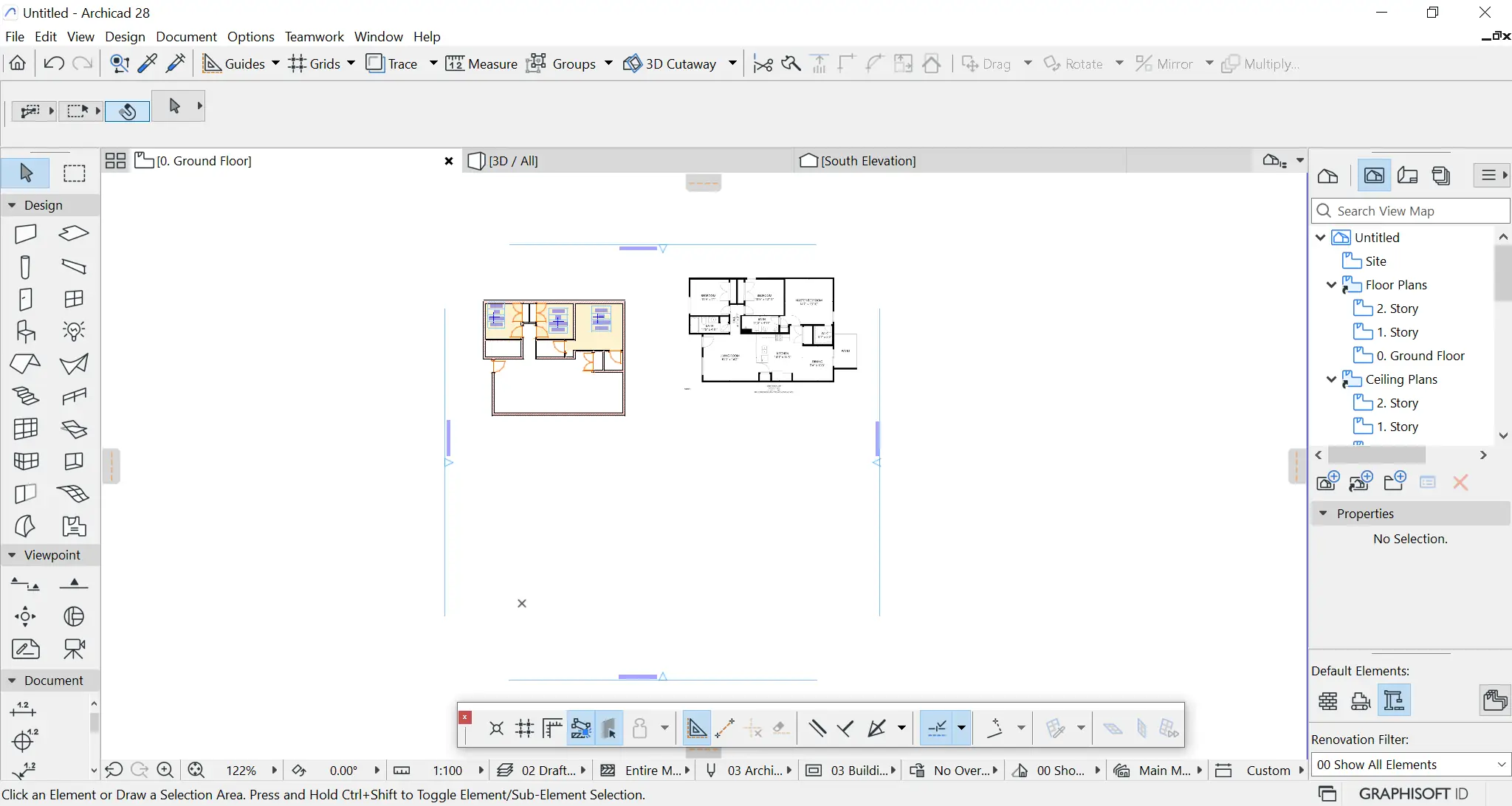The width and height of the screenshot is (1512, 806).
Task: Open the Teamwork menu
Action: pyautogui.click(x=314, y=36)
